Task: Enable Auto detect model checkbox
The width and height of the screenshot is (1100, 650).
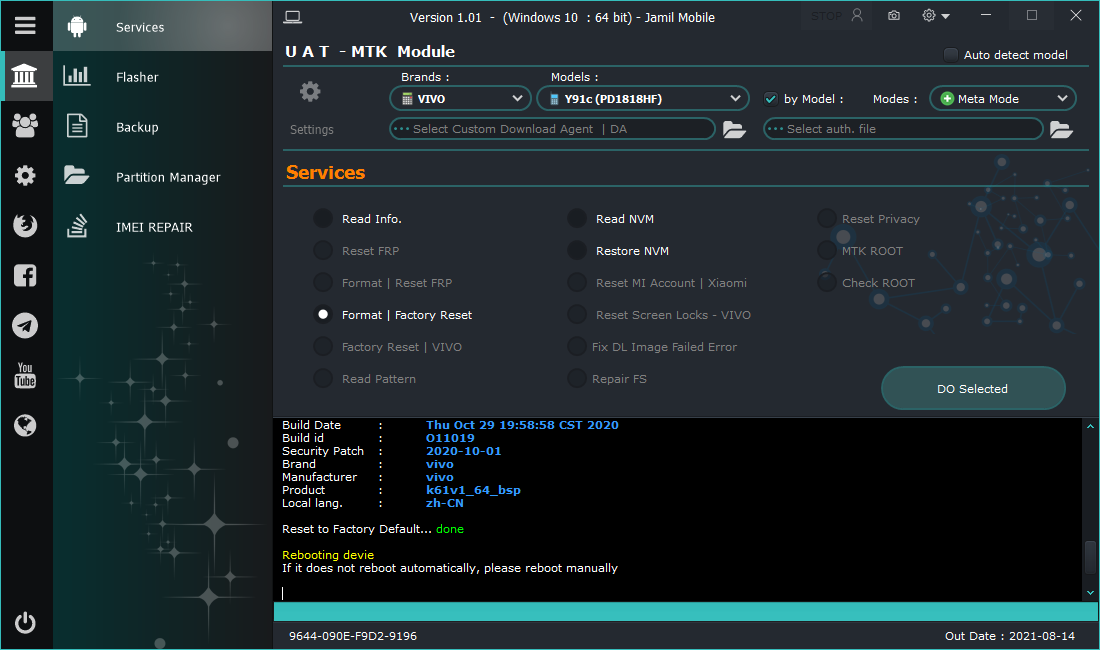Action: [951, 55]
